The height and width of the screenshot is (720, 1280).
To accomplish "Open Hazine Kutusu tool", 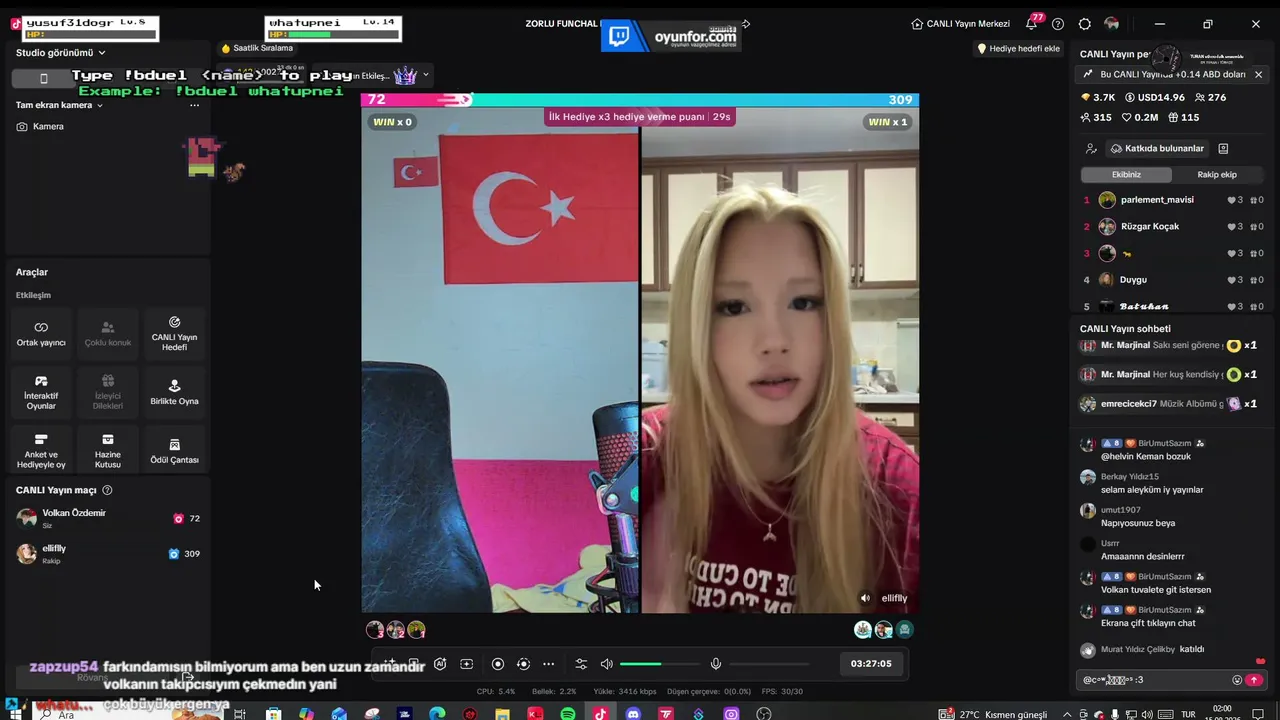I will tap(108, 451).
